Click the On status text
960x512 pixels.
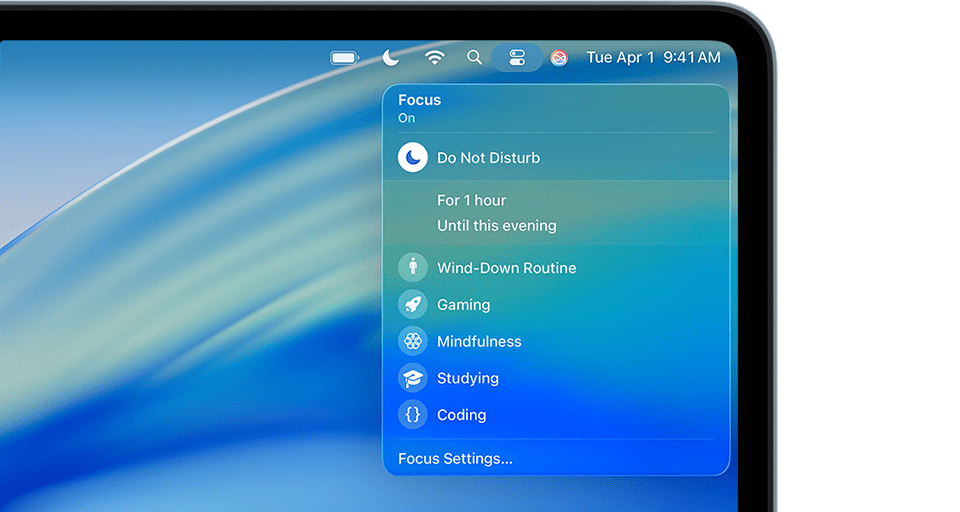tap(407, 118)
